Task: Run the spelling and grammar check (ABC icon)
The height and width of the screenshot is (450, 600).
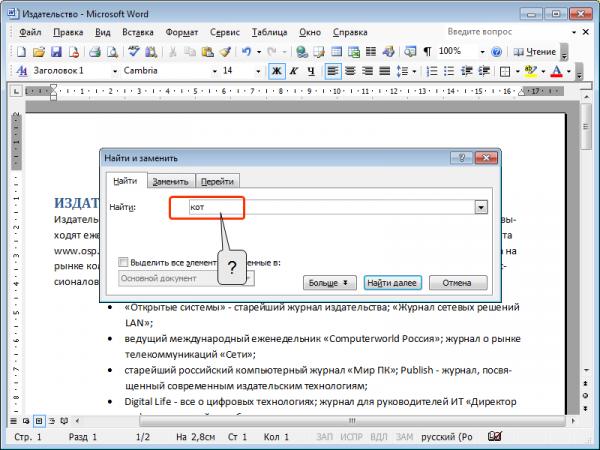Action: coord(134,52)
